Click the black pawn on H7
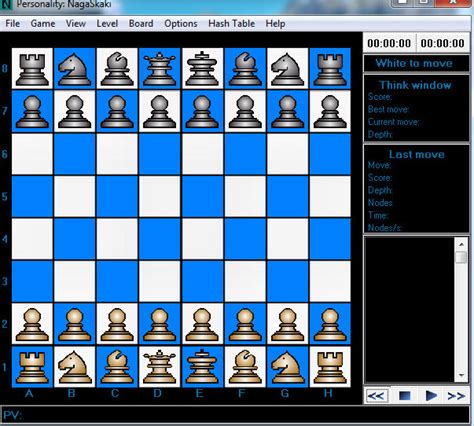Image resolution: width=474 pixels, height=426 pixels. [x=330, y=111]
